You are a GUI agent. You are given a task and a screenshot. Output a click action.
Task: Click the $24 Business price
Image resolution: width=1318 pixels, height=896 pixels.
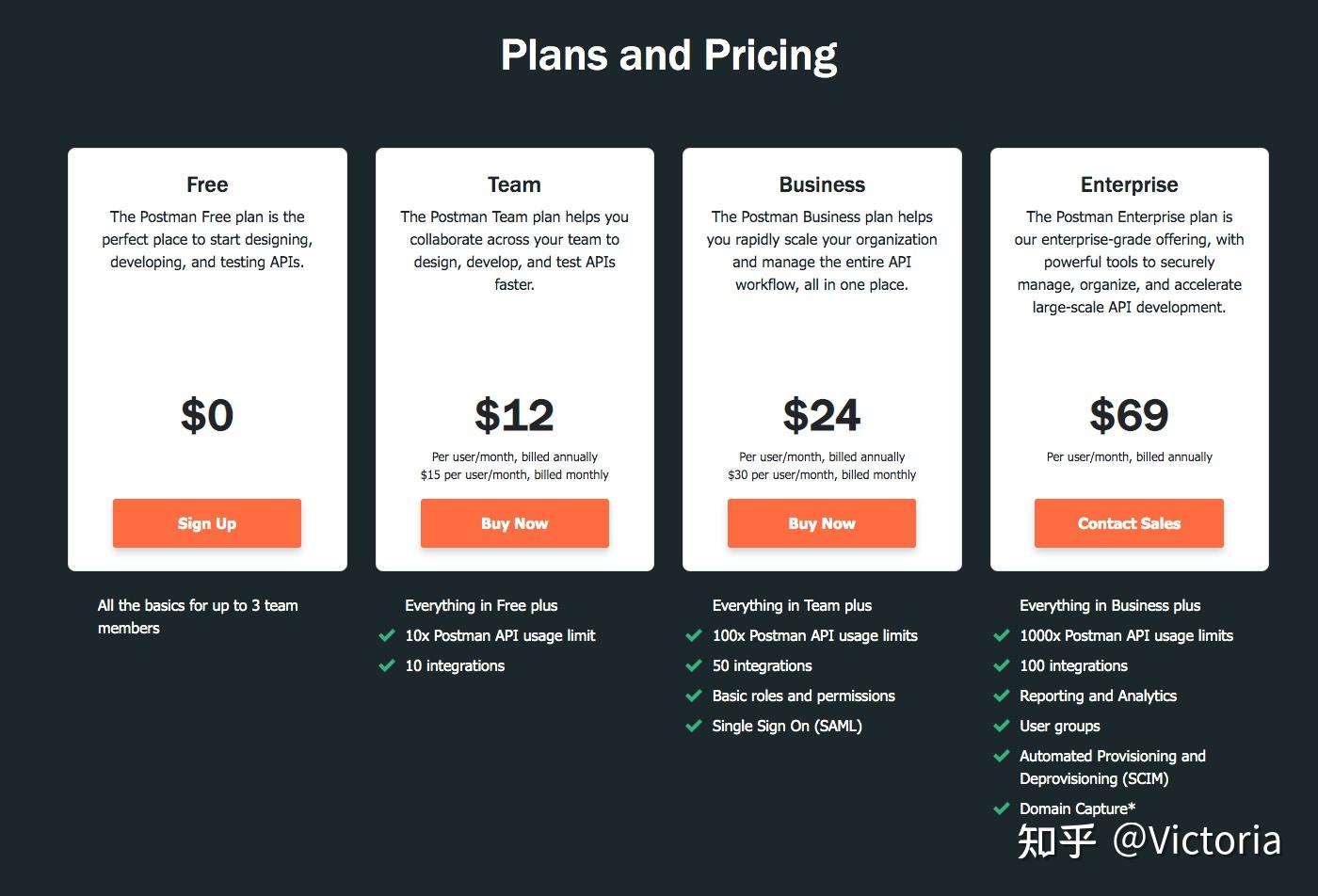(x=821, y=415)
